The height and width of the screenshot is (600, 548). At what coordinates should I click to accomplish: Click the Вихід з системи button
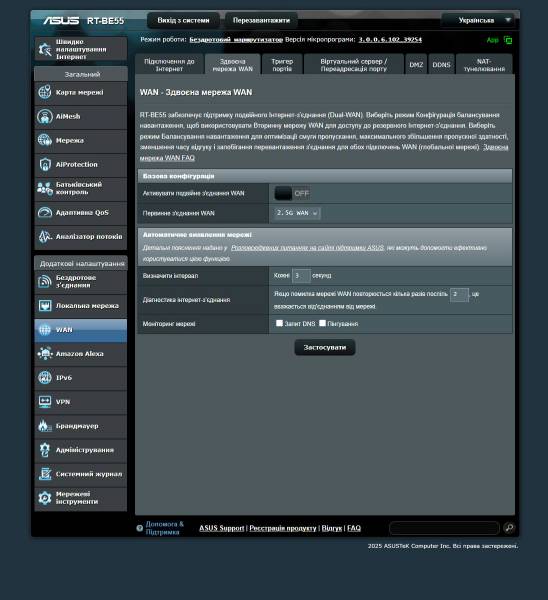pyautogui.click(x=183, y=20)
